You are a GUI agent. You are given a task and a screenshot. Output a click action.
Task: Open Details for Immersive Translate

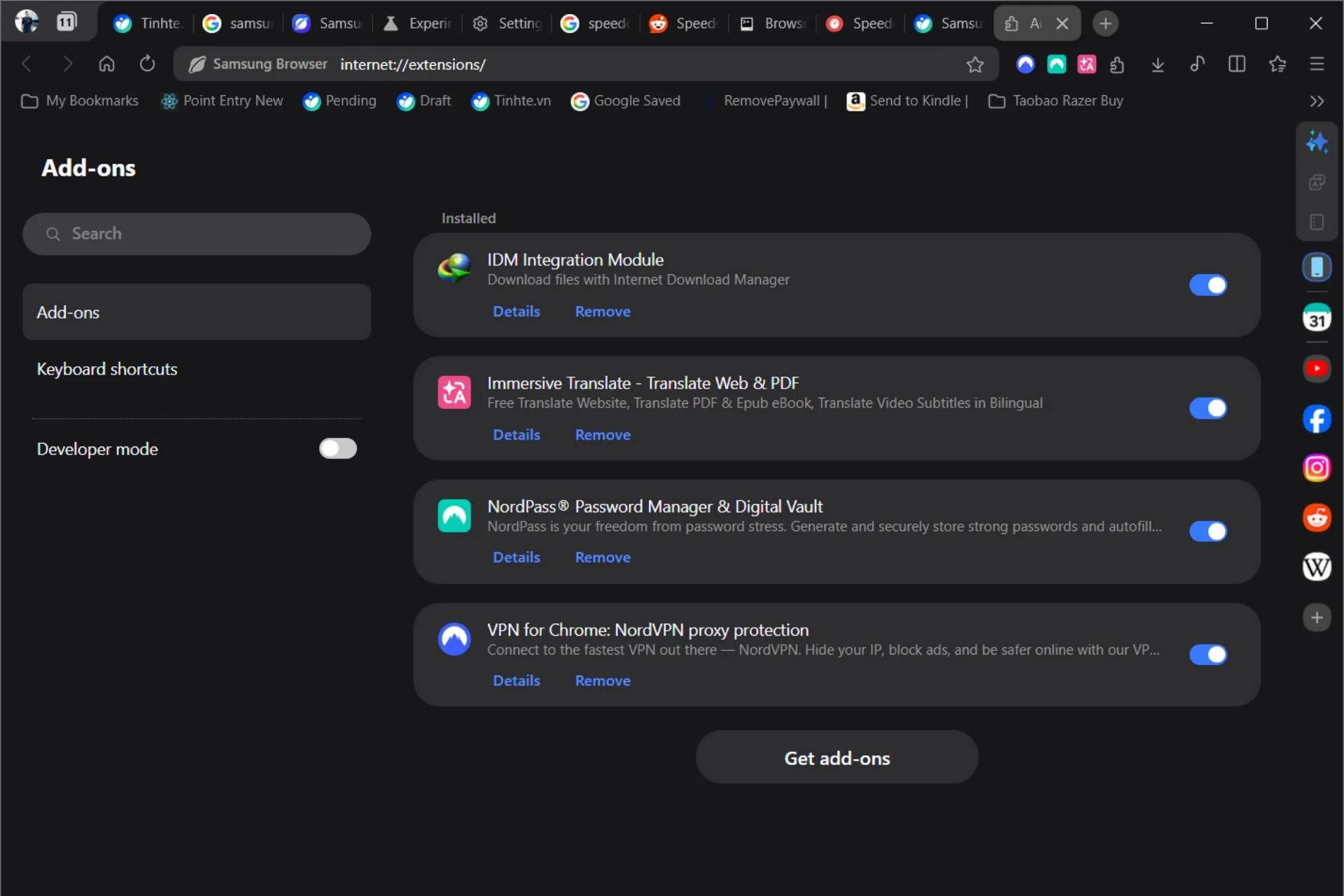point(516,434)
